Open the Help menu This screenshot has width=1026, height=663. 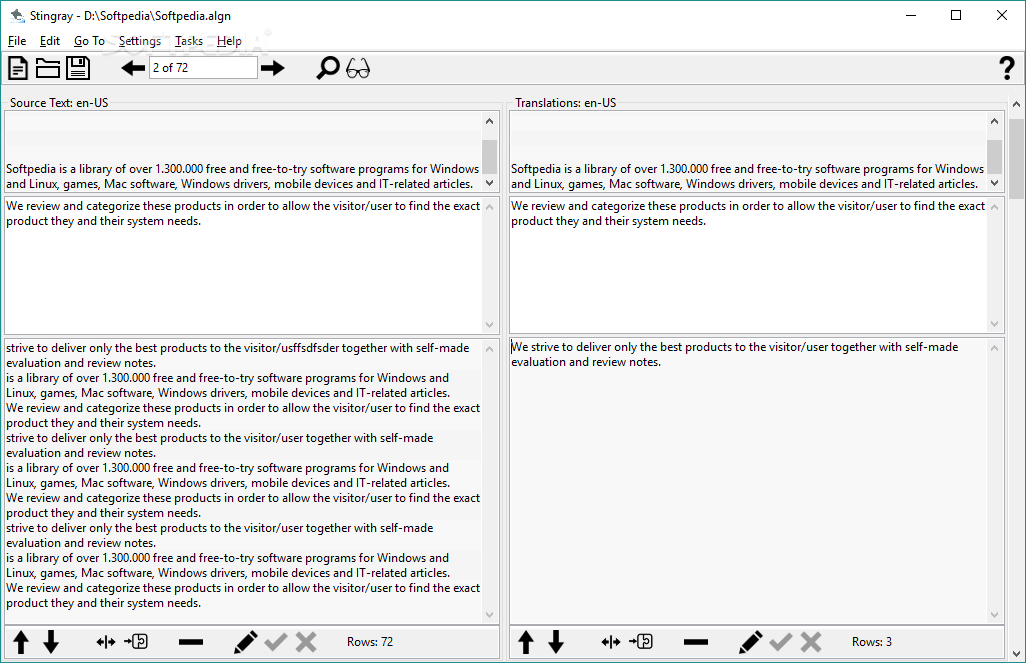pyautogui.click(x=229, y=41)
